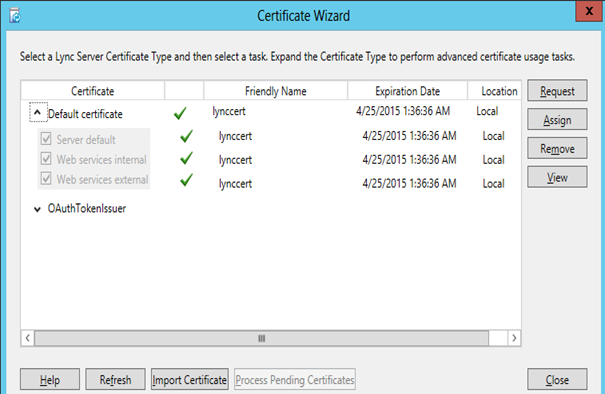Viewport: 605px width, 394px height.
Task: Click Local in the Default certificate row
Action: point(487,111)
